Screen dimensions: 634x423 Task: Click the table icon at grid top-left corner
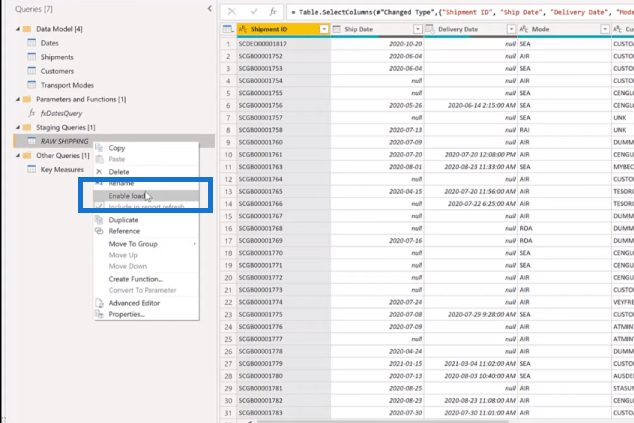click(226, 30)
